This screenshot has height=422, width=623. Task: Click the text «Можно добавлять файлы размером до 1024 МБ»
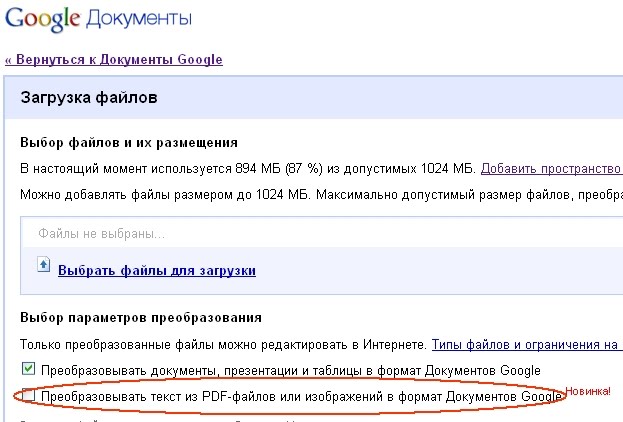click(x=164, y=195)
